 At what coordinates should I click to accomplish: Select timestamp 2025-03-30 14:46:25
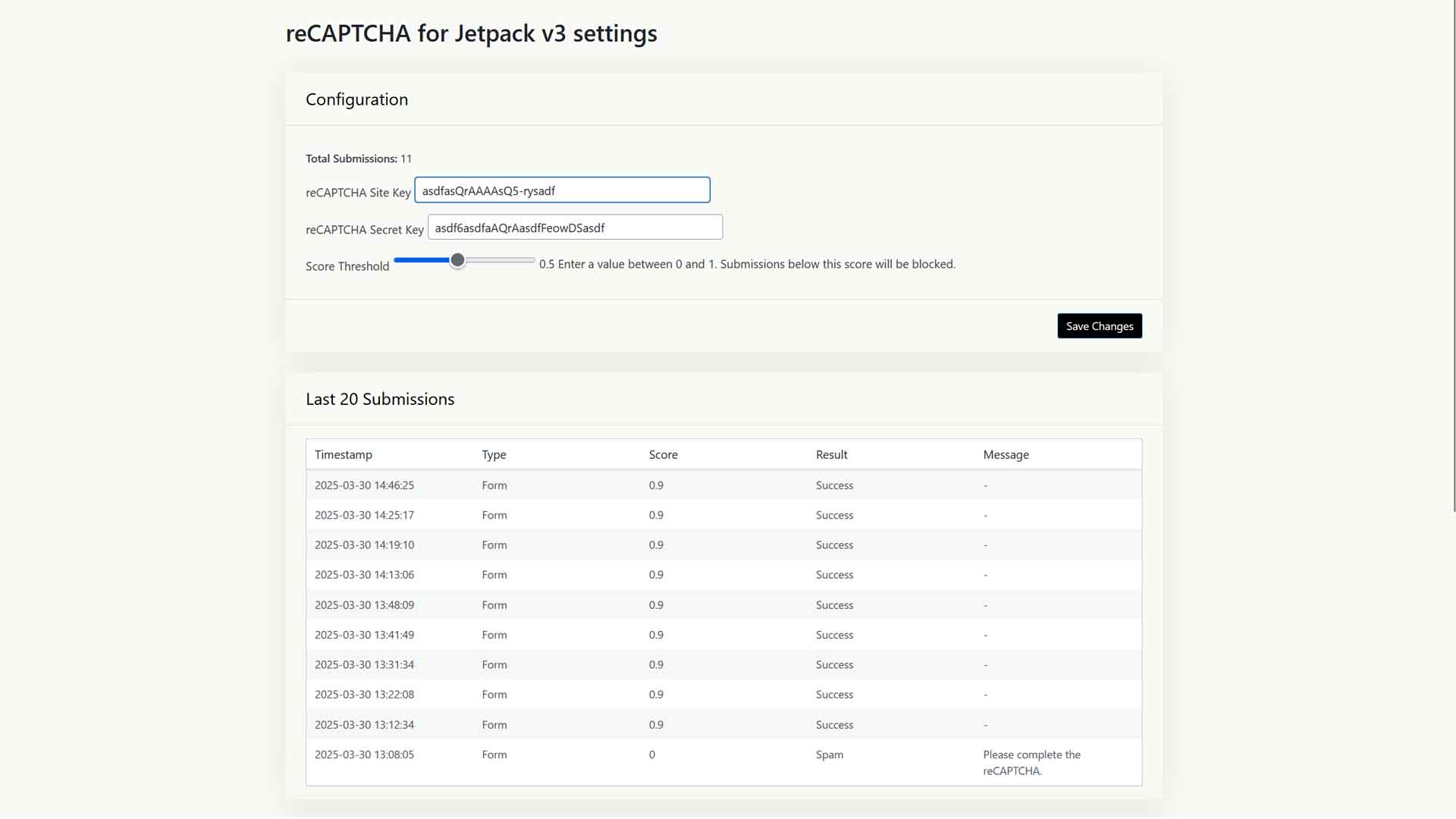(x=364, y=485)
